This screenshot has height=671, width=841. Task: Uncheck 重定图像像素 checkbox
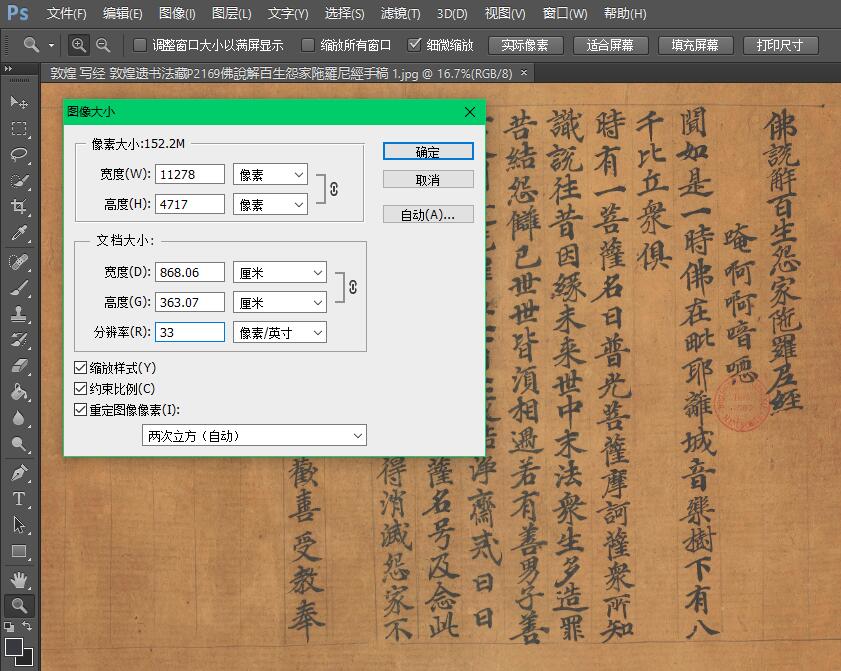pyautogui.click(x=80, y=410)
